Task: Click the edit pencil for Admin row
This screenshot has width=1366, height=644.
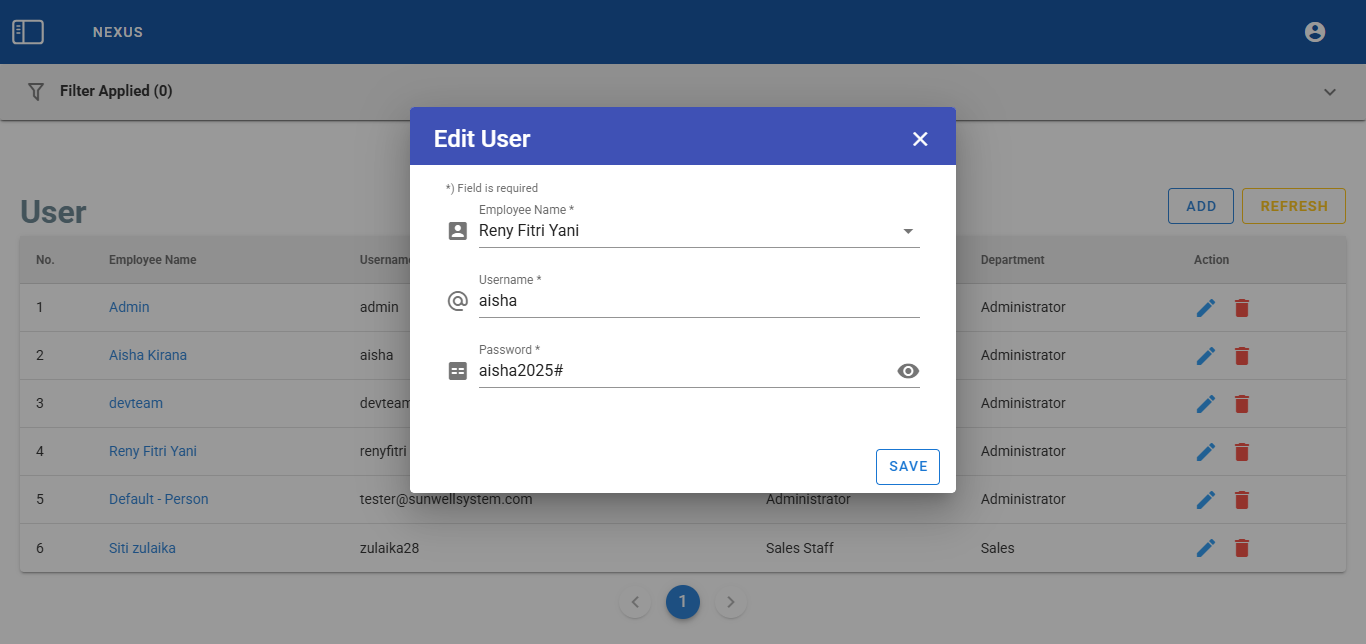Action: click(x=1206, y=308)
